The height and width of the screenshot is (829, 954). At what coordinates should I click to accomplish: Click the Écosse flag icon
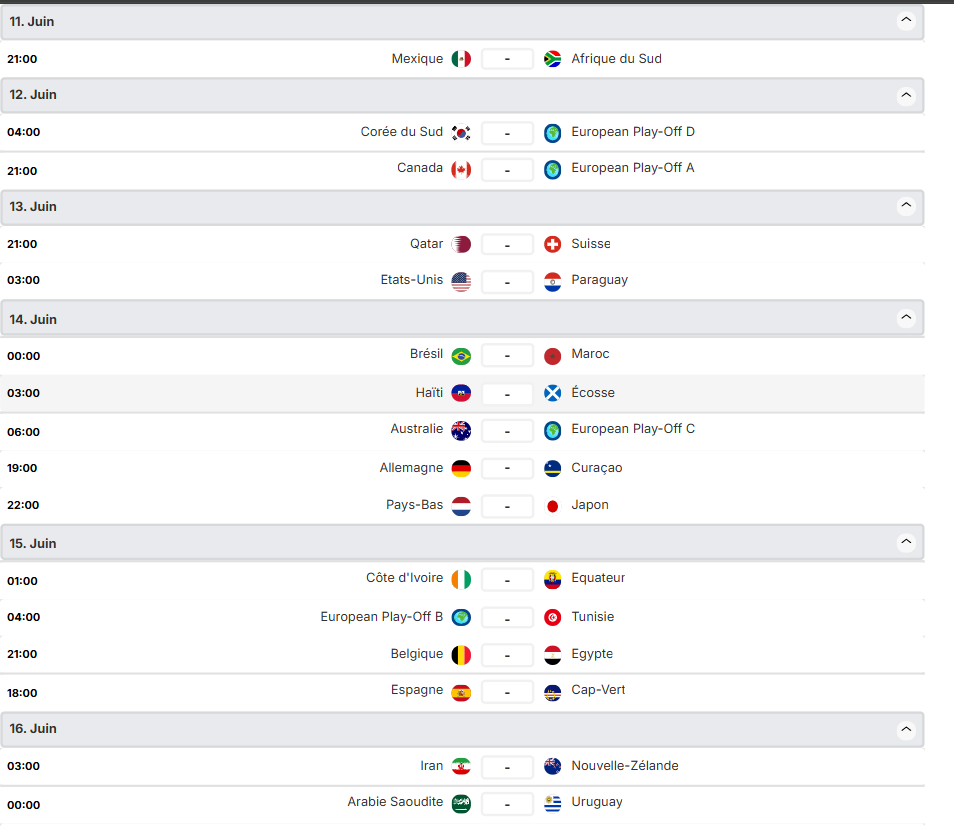pyautogui.click(x=552, y=393)
